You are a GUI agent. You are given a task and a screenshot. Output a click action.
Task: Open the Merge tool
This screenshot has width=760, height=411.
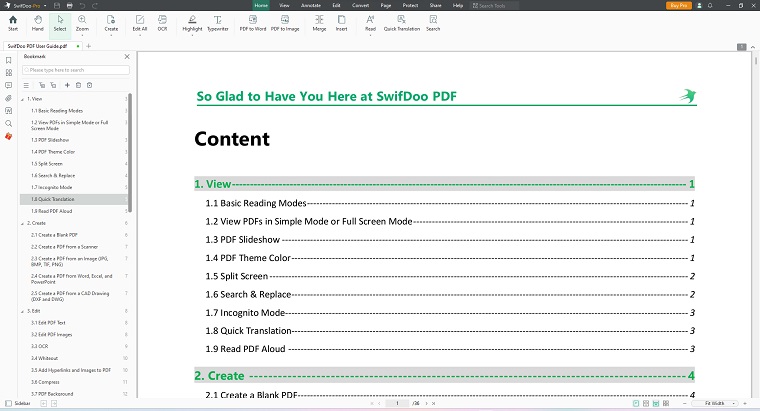pos(319,23)
